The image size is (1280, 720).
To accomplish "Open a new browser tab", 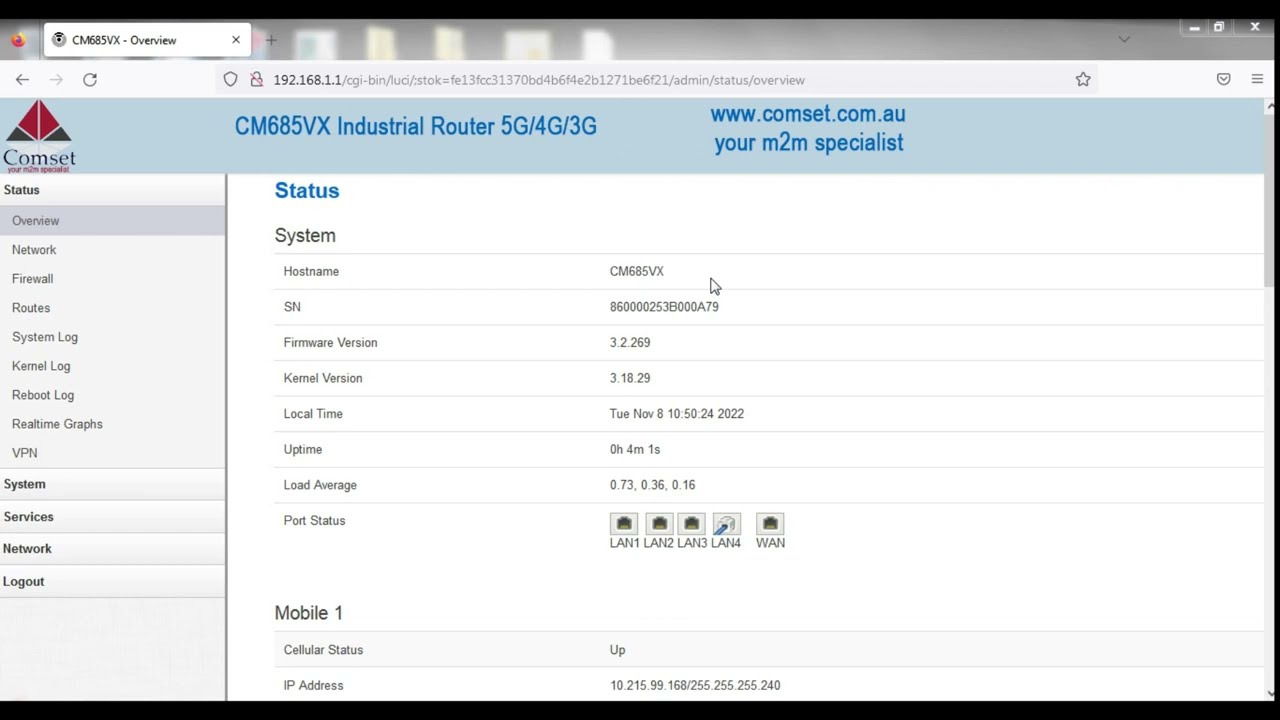I will pyautogui.click(x=271, y=40).
